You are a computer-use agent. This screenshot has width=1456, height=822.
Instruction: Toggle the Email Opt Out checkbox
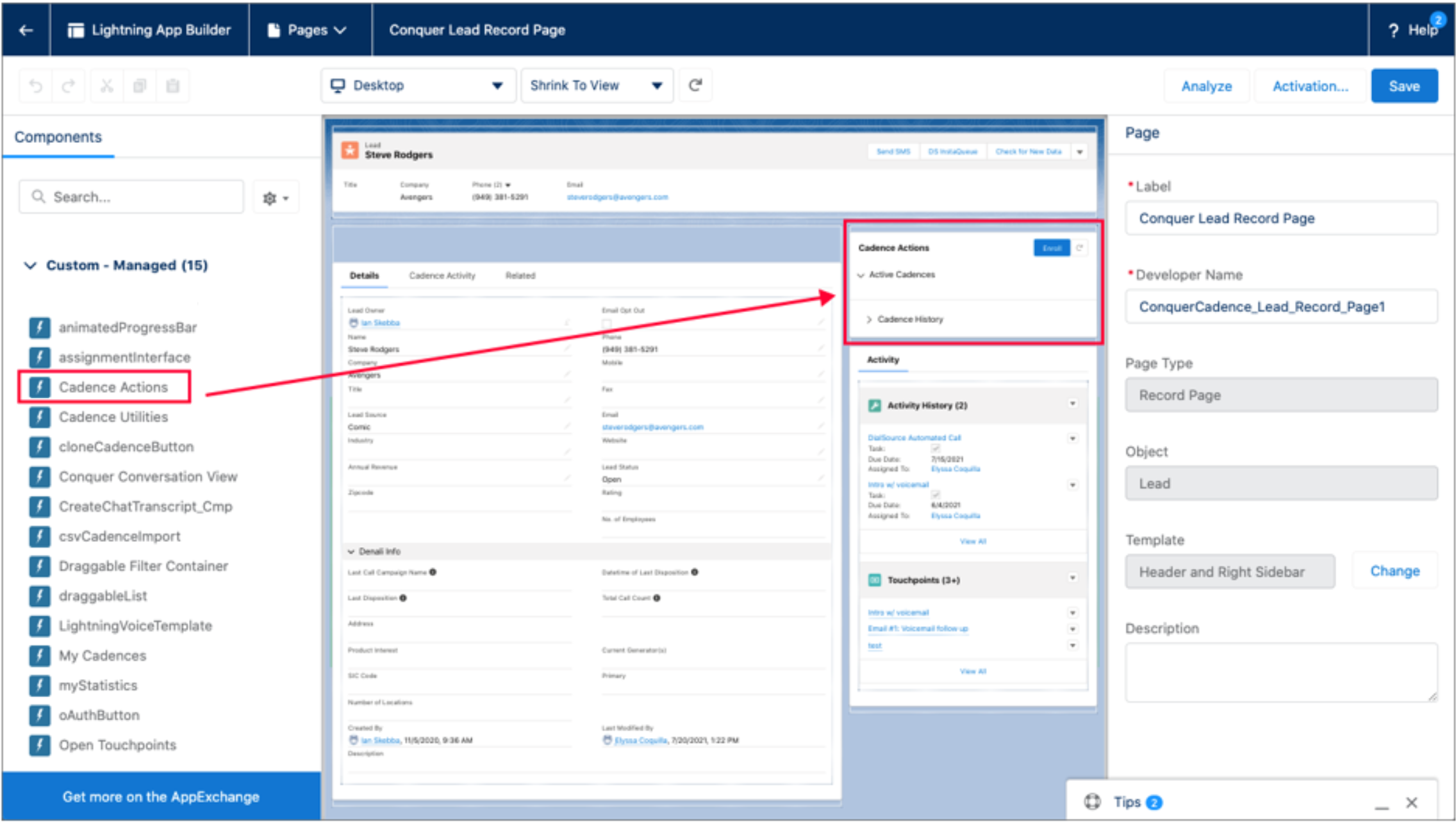coord(606,323)
